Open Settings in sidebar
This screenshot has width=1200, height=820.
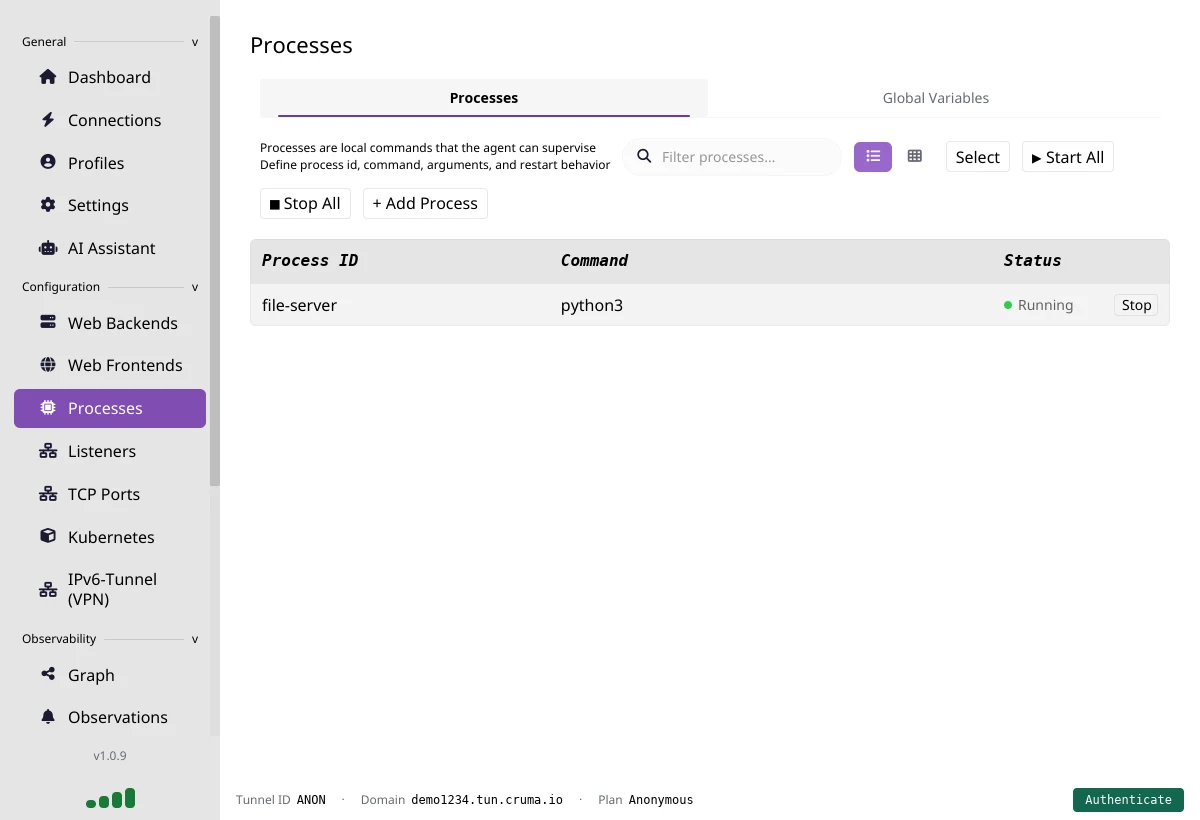[110, 205]
